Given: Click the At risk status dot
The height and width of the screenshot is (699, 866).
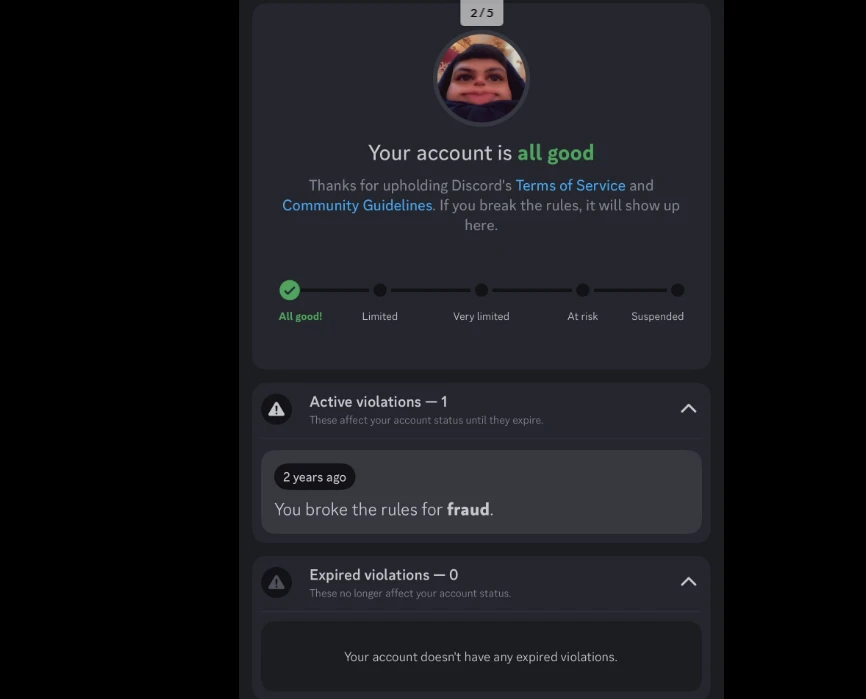Looking at the screenshot, I should 583,290.
